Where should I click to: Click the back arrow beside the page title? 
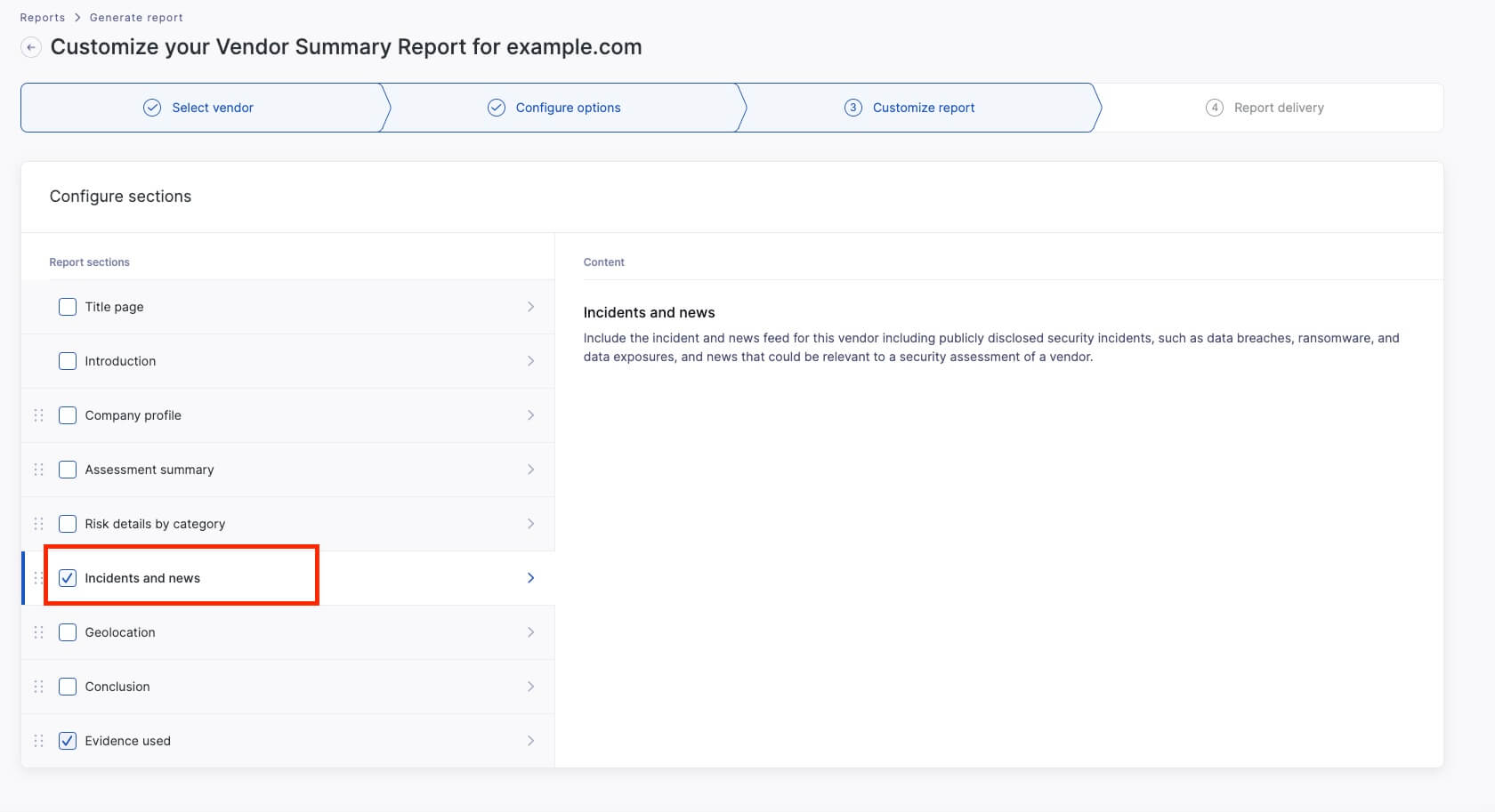(x=31, y=47)
